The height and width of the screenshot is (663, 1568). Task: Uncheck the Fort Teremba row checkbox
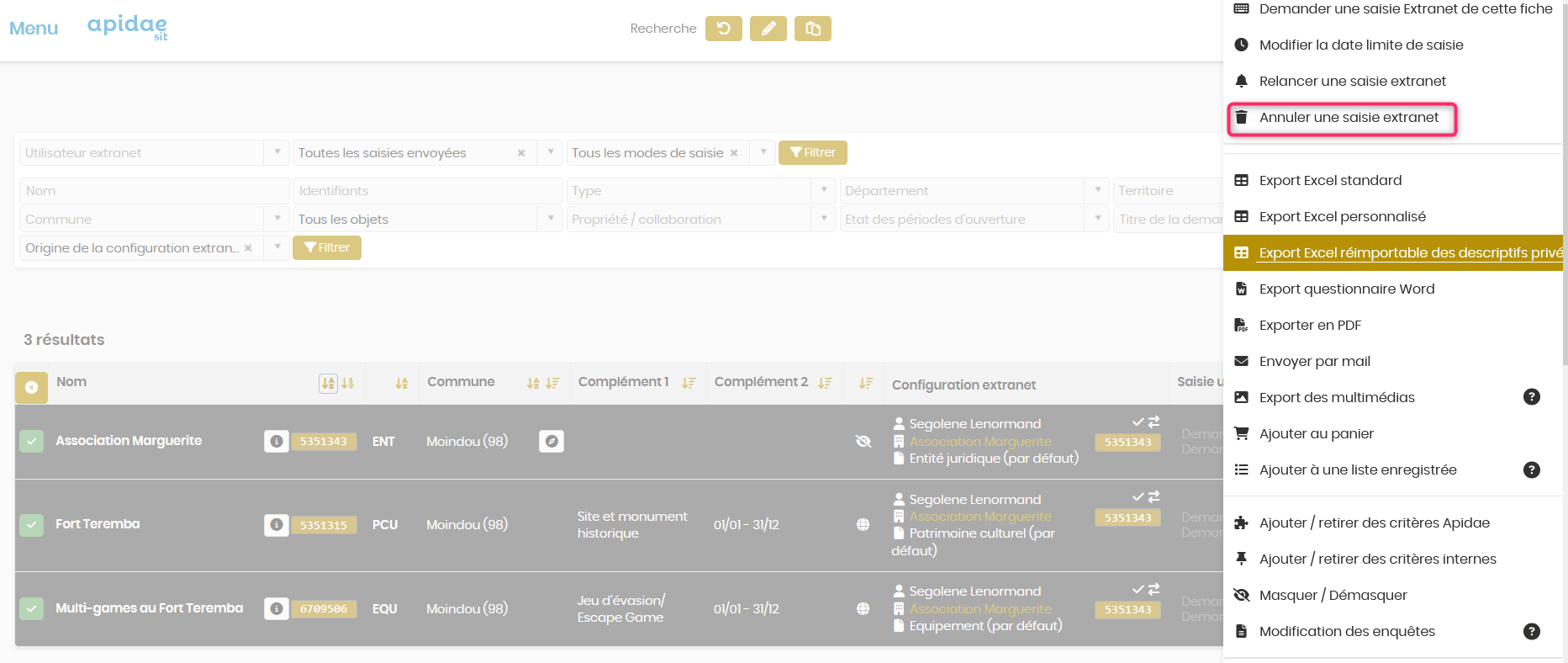[x=32, y=525]
